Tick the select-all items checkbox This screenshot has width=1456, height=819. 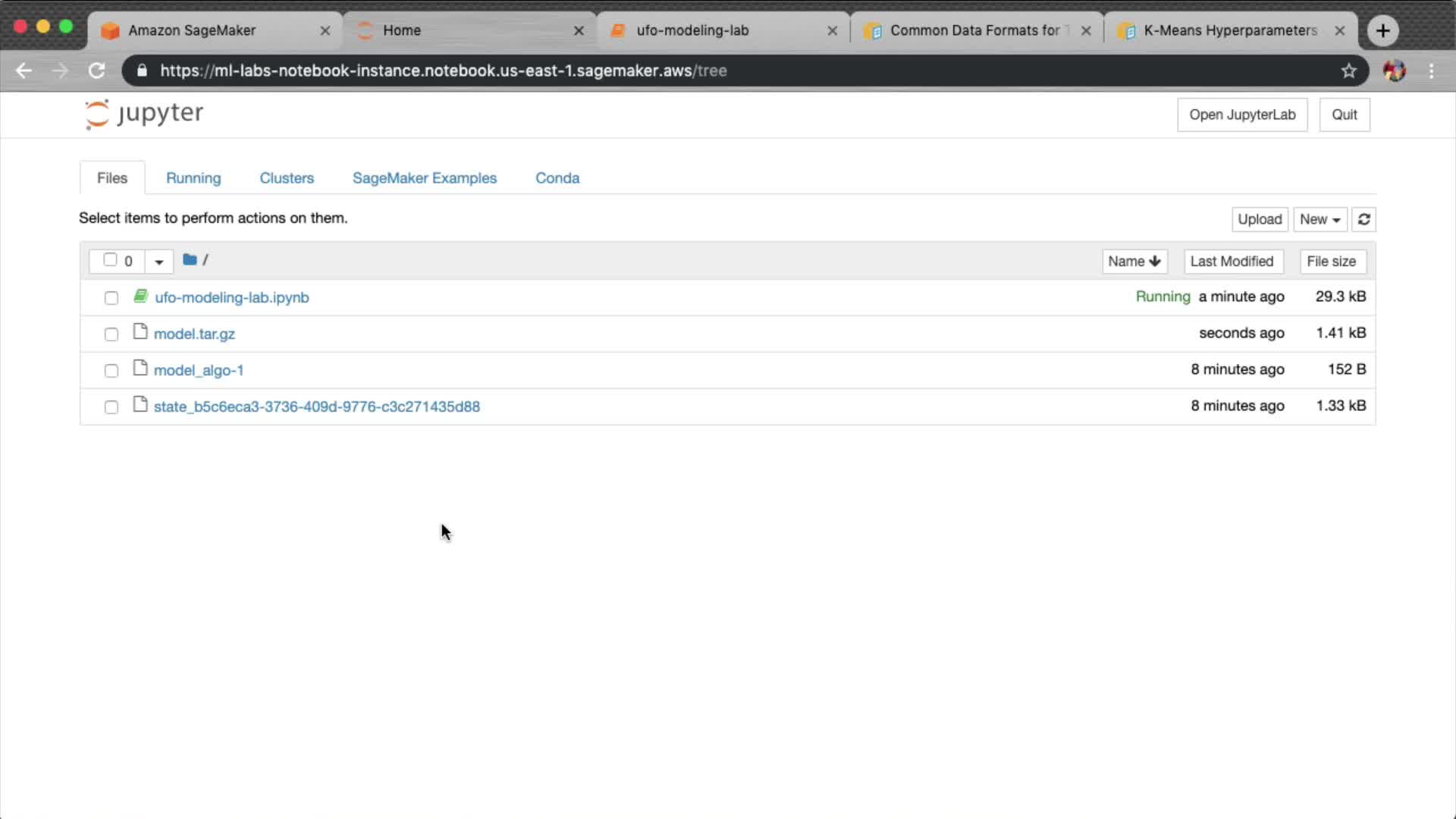click(110, 260)
